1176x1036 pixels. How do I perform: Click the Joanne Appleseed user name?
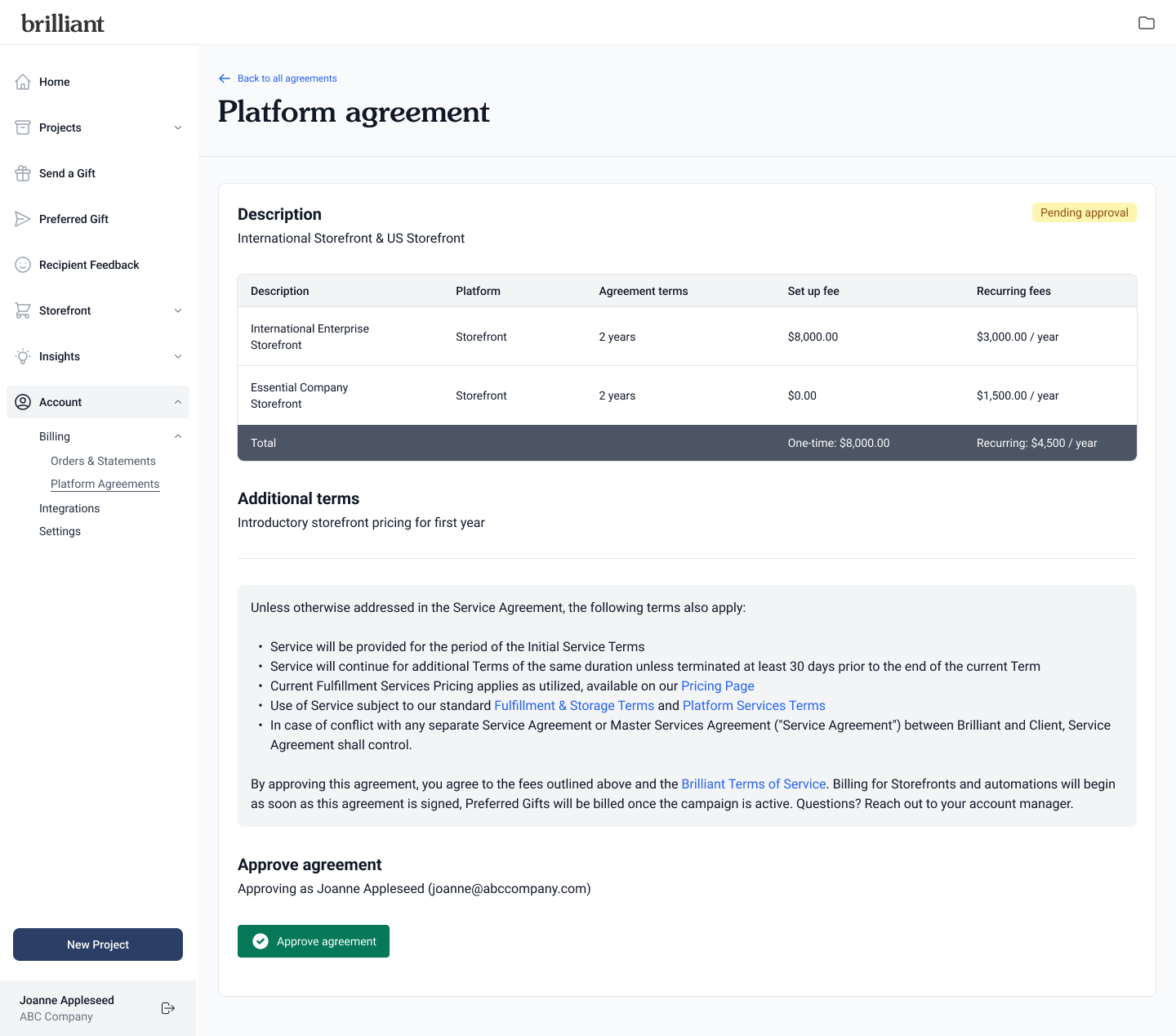pos(67,1000)
